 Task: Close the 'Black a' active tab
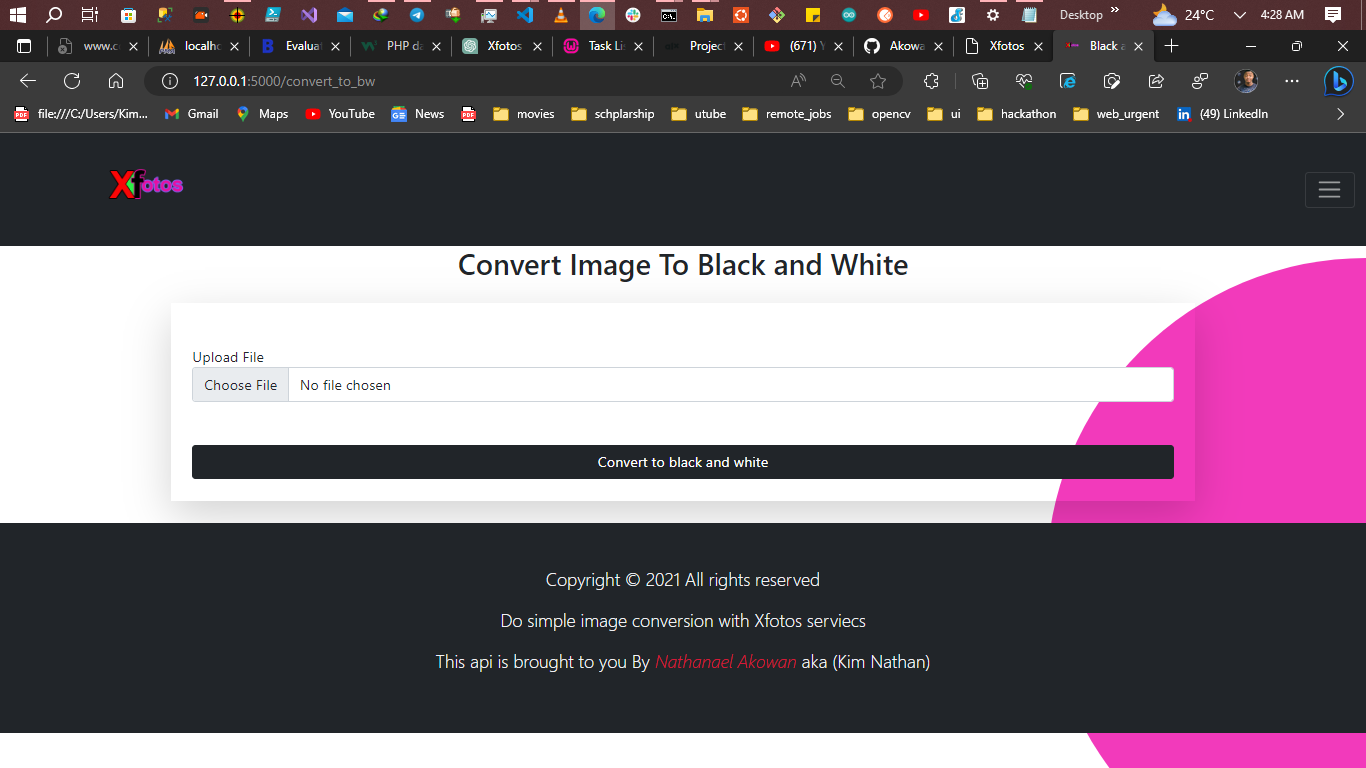tap(1138, 46)
